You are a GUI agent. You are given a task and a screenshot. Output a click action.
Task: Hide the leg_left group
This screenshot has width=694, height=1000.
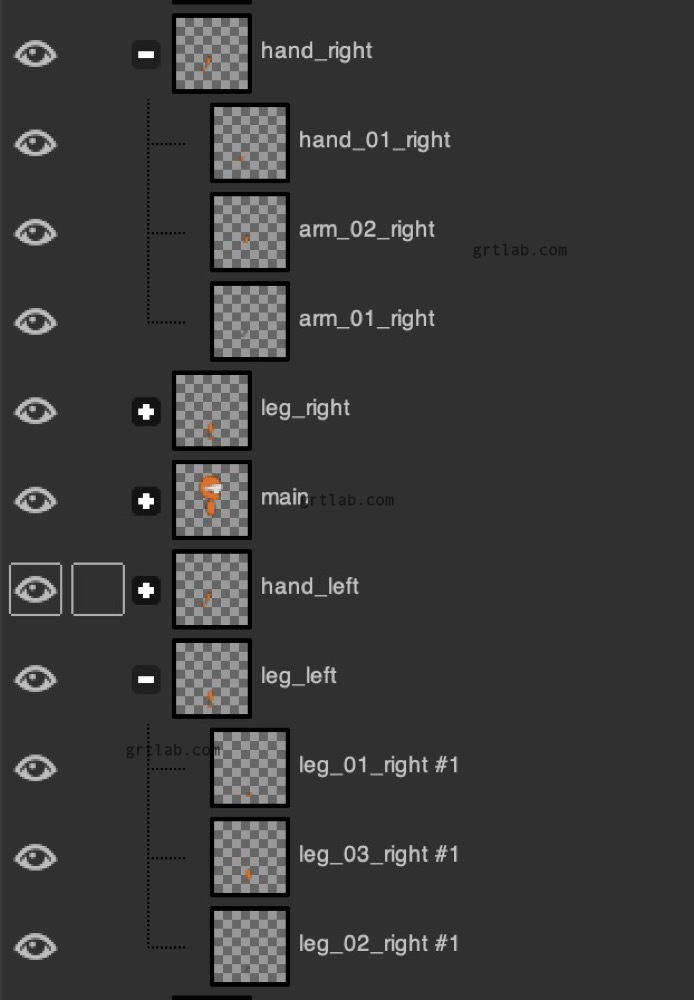coord(35,678)
